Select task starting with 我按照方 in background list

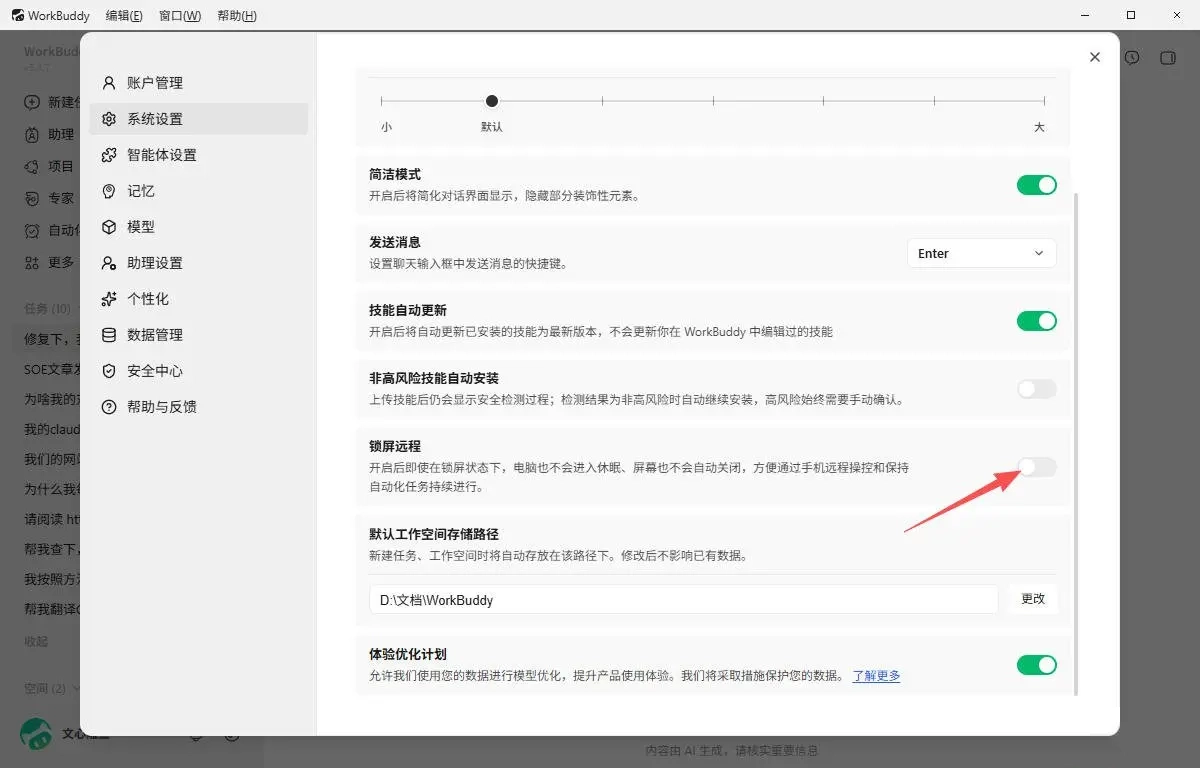(x=52, y=579)
